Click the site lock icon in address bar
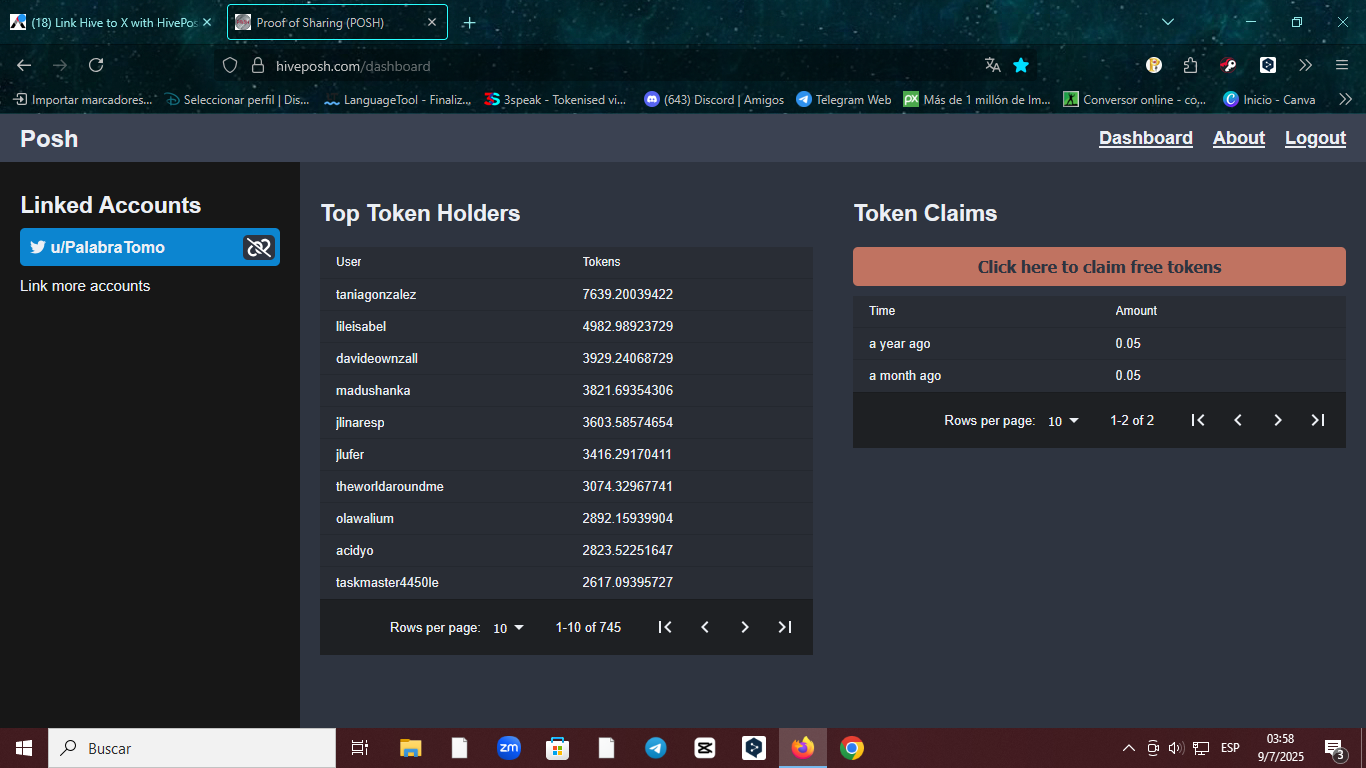1366x768 pixels. (x=258, y=65)
